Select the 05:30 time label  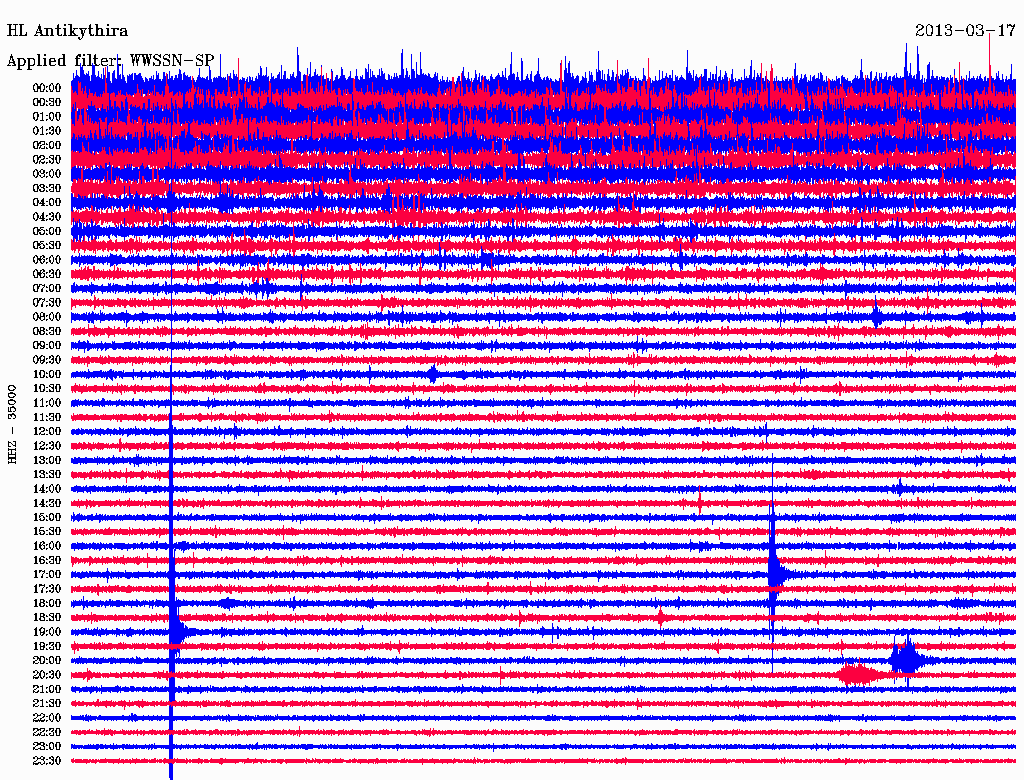pyautogui.click(x=47, y=245)
